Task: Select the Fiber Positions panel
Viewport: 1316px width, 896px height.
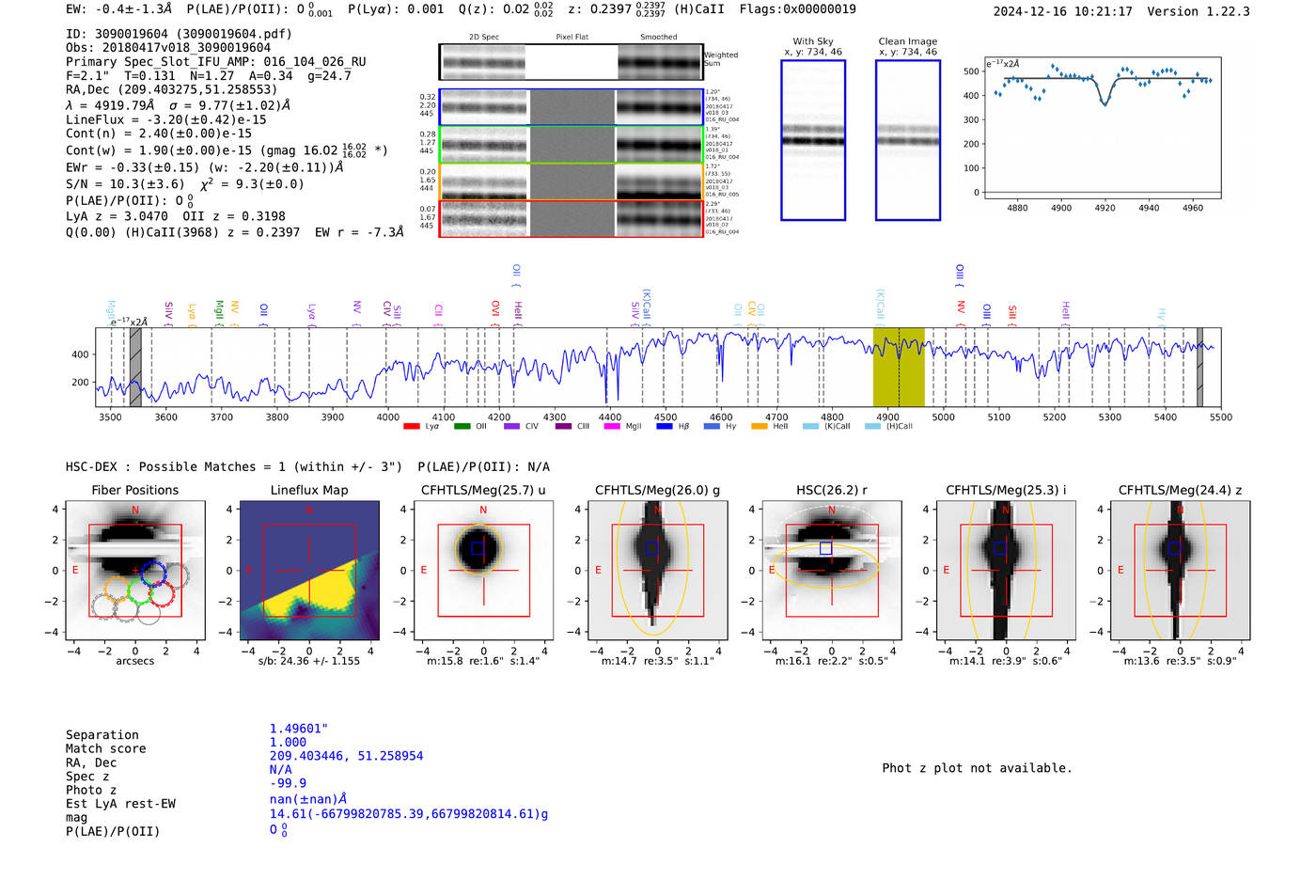Action: [x=135, y=570]
